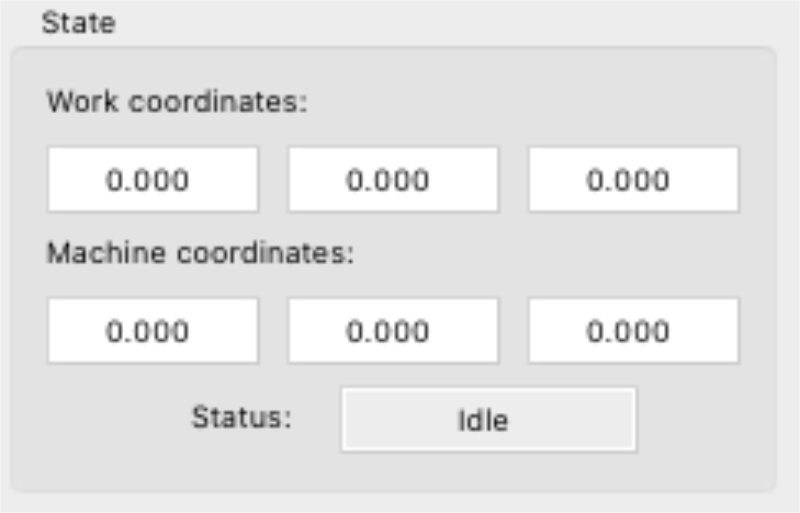This screenshot has height=513, width=800.
Task: Focus the machine Z coordinate value
Action: tap(633, 331)
